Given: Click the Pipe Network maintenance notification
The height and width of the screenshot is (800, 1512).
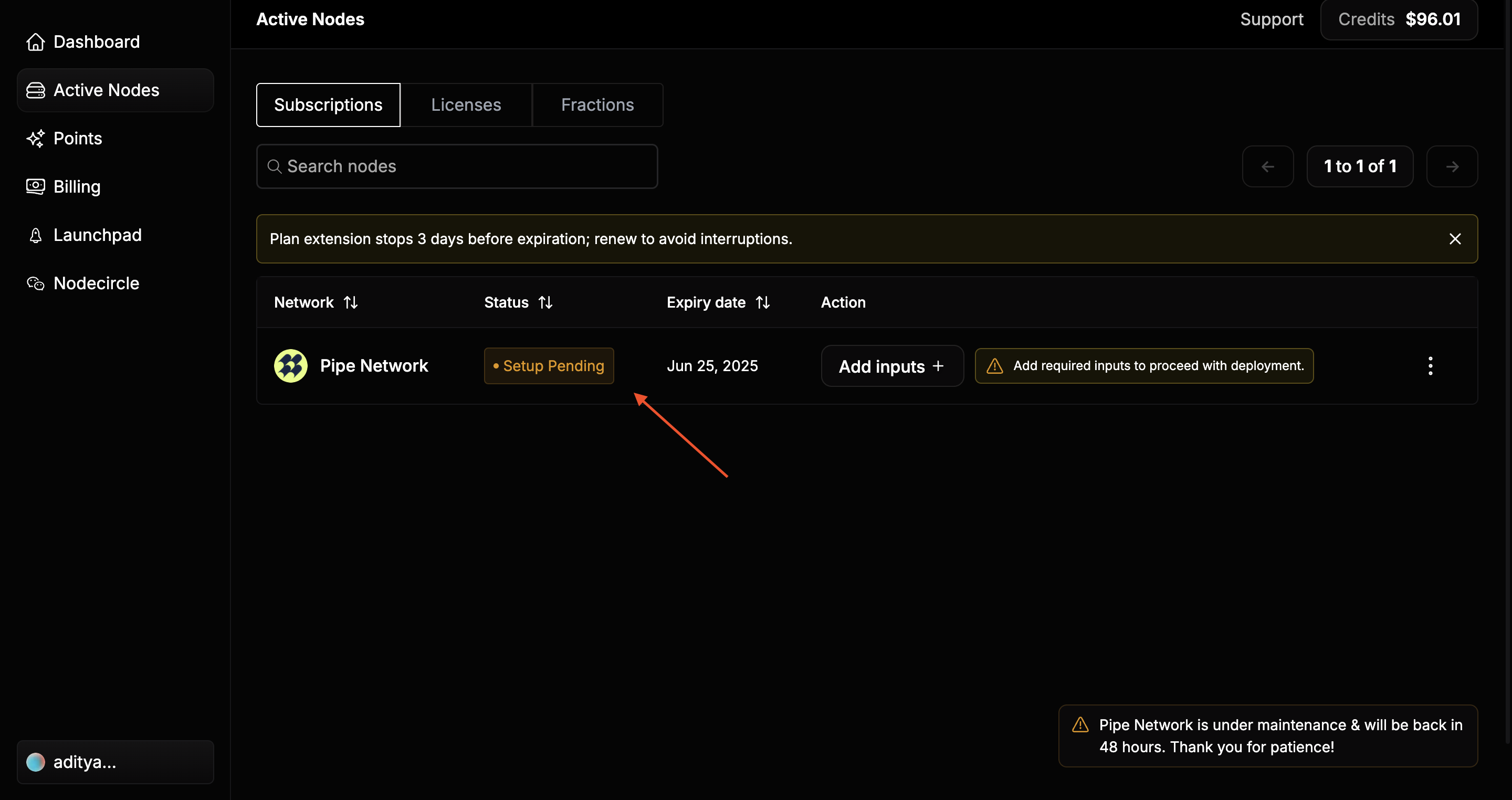Looking at the screenshot, I should (1268, 736).
